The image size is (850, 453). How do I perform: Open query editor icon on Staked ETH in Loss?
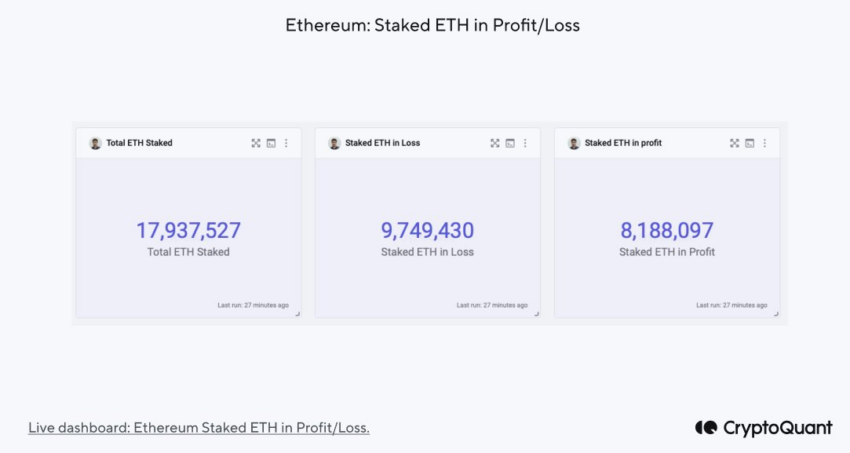point(510,143)
